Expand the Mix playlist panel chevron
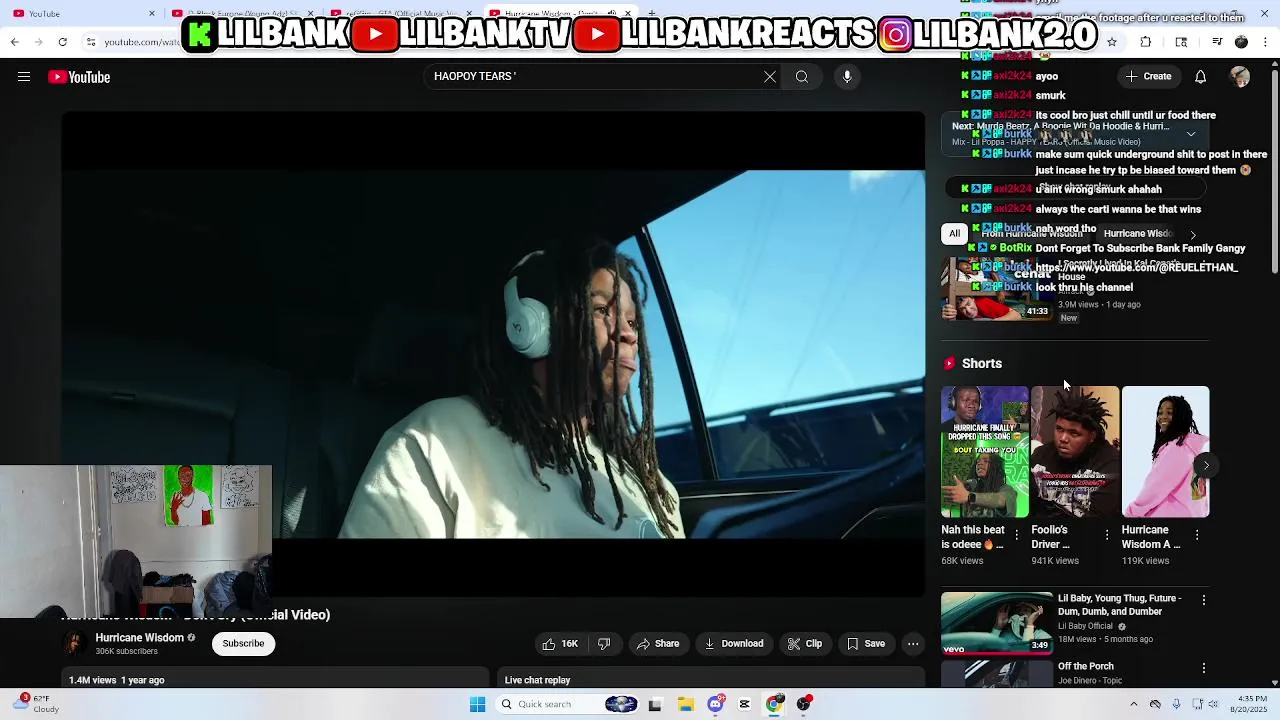 (x=1191, y=134)
